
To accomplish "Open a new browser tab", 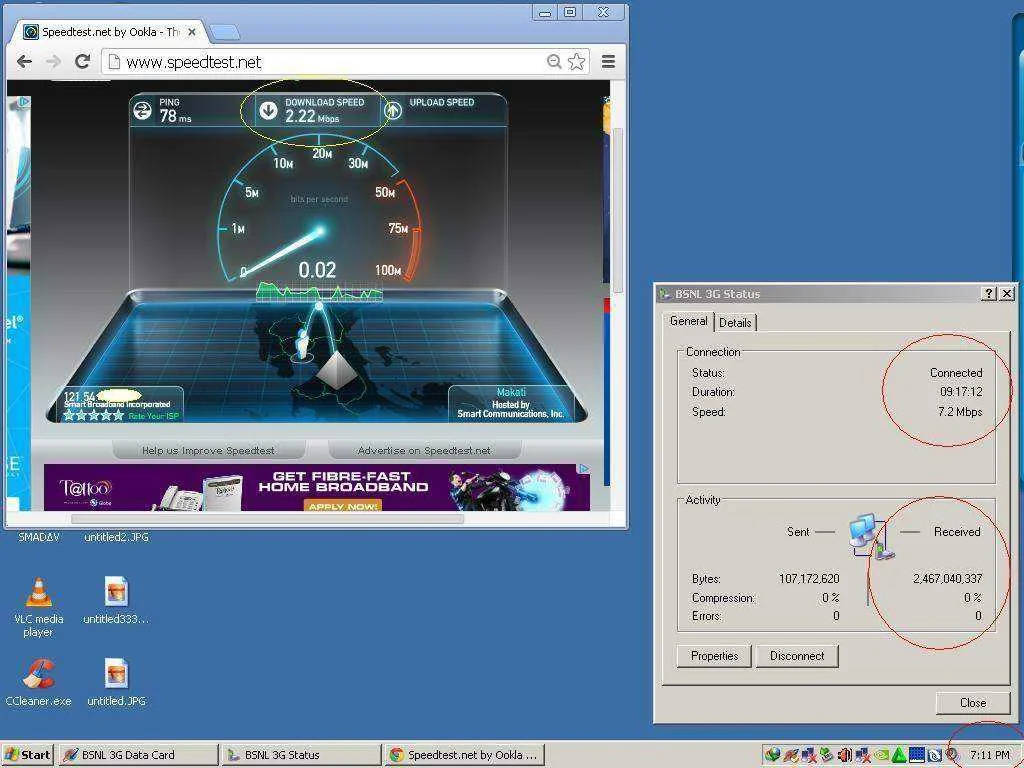I will [x=225, y=32].
